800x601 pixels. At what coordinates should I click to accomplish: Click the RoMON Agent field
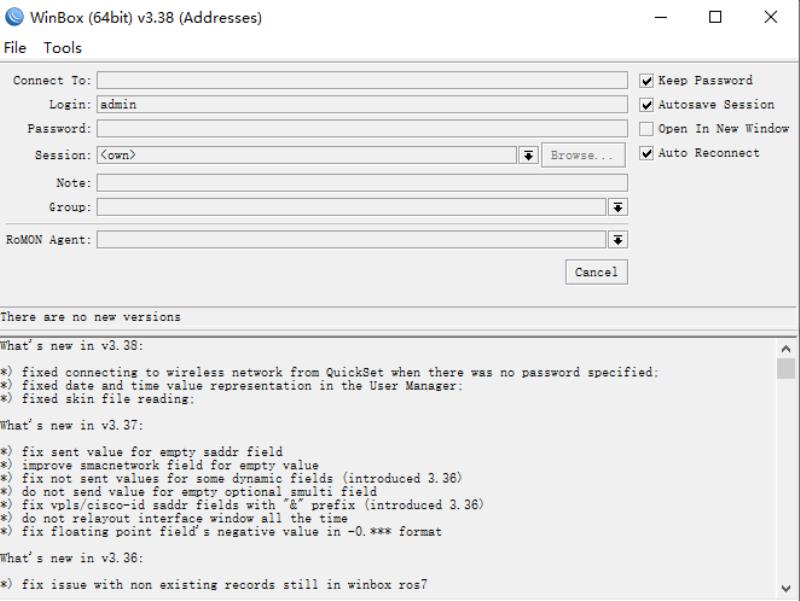click(352, 240)
